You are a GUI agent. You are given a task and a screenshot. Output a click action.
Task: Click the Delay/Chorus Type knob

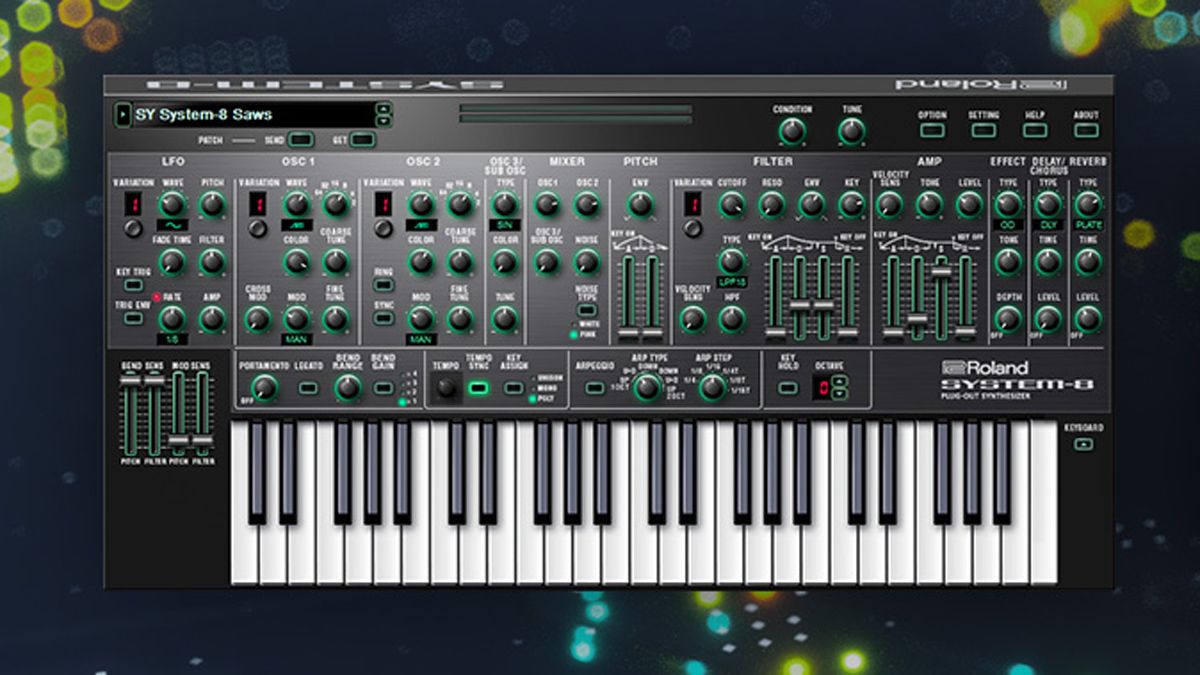[1046, 206]
